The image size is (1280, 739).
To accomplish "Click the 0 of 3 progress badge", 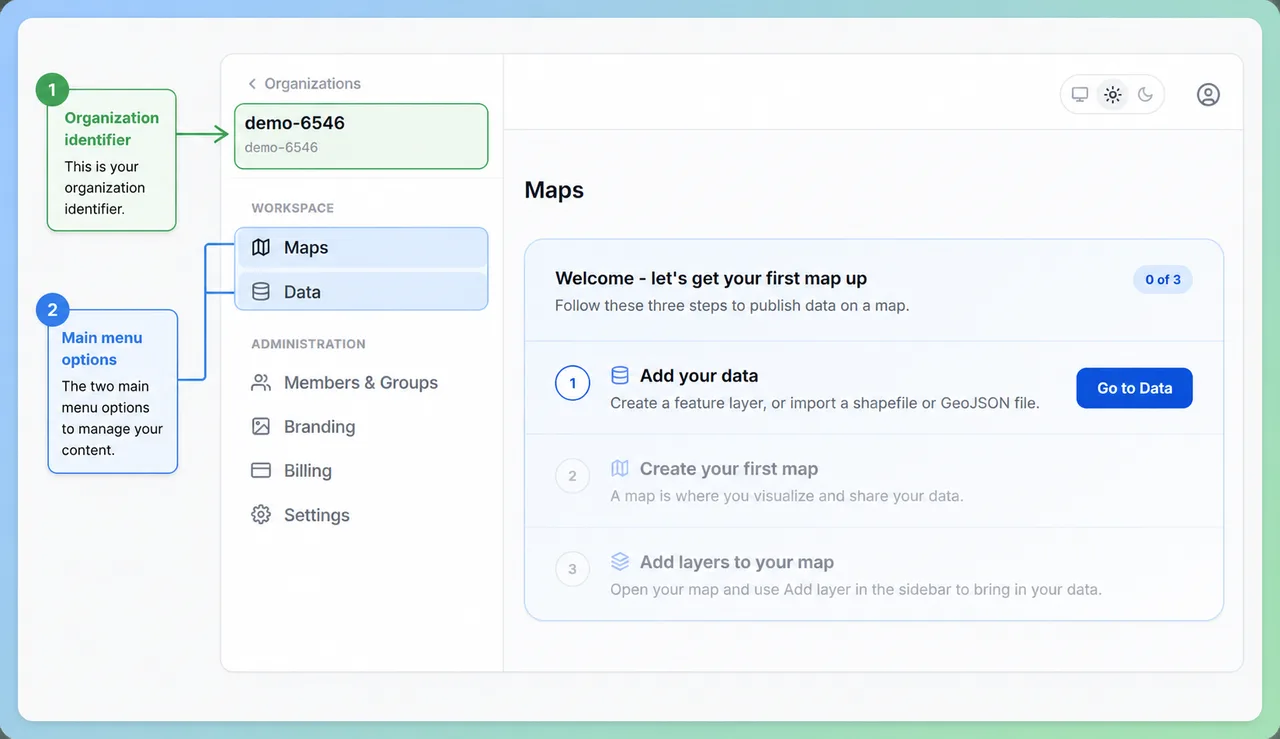I will [1163, 280].
